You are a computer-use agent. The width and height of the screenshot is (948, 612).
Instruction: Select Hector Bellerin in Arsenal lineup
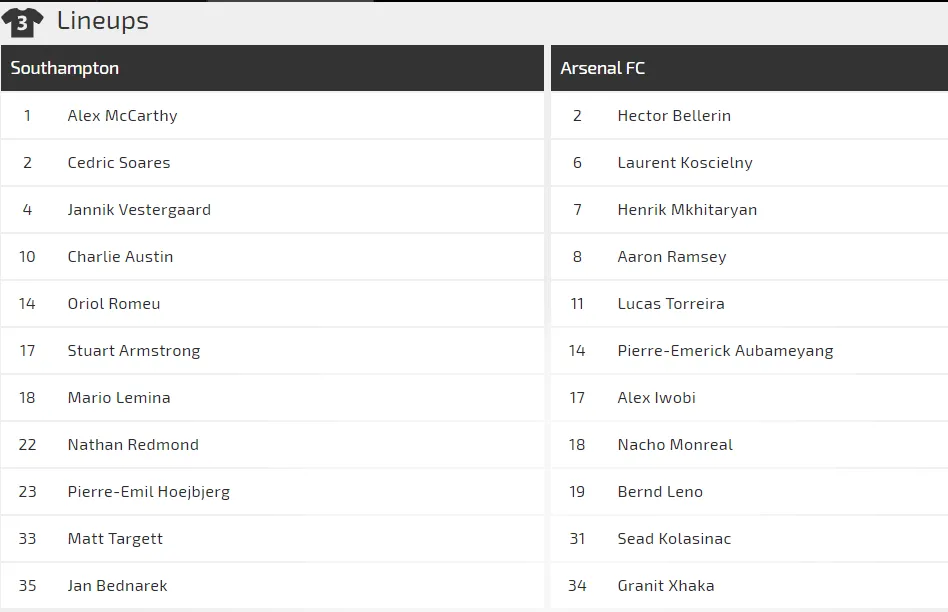point(674,116)
